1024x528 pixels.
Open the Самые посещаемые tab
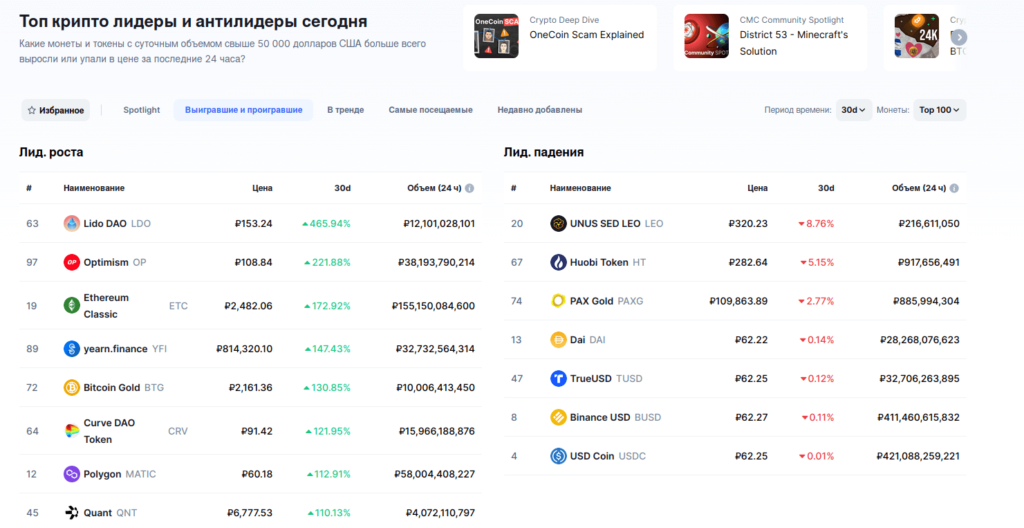(430, 110)
